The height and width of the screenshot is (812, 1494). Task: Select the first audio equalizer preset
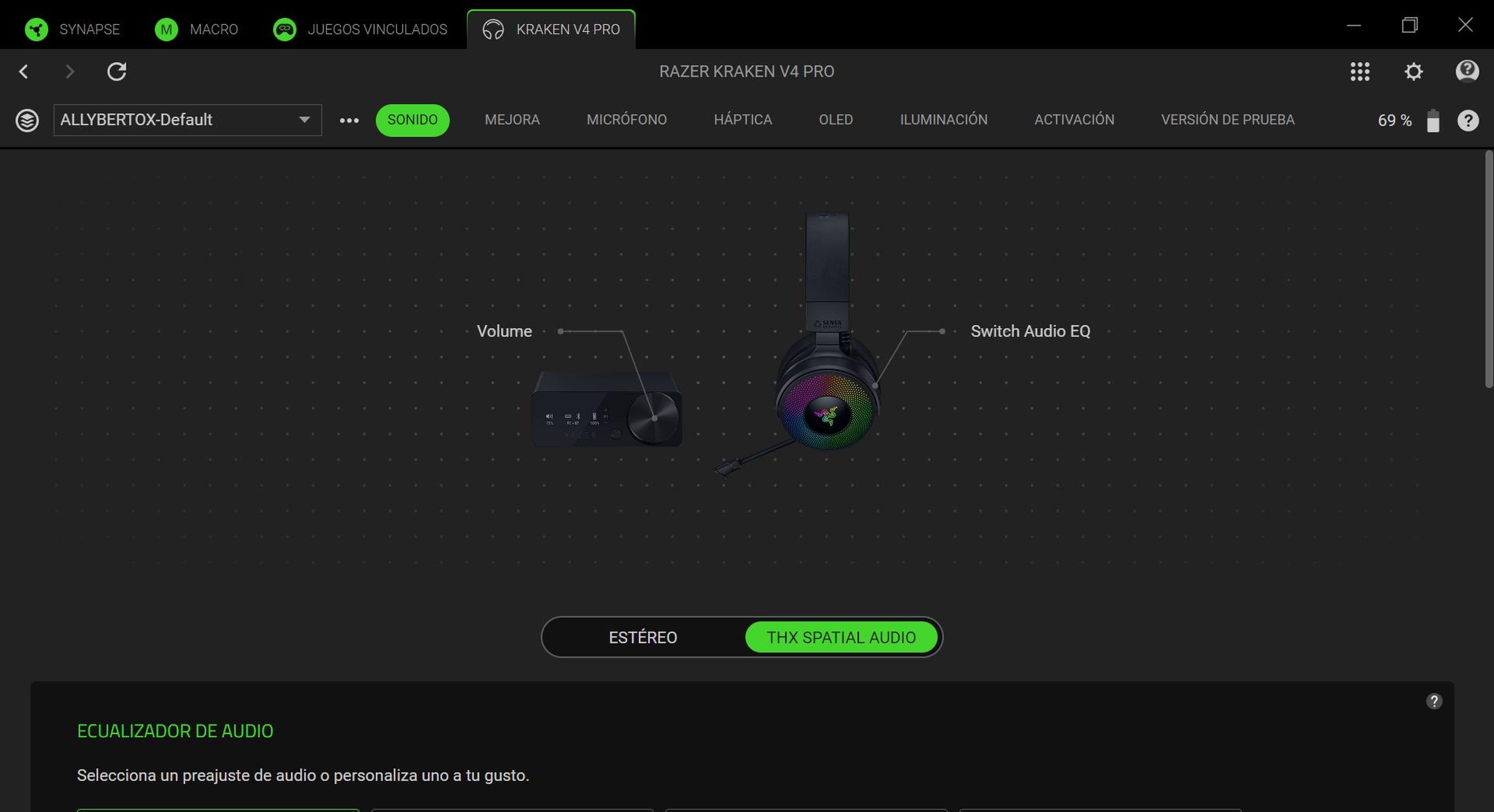(217, 810)
